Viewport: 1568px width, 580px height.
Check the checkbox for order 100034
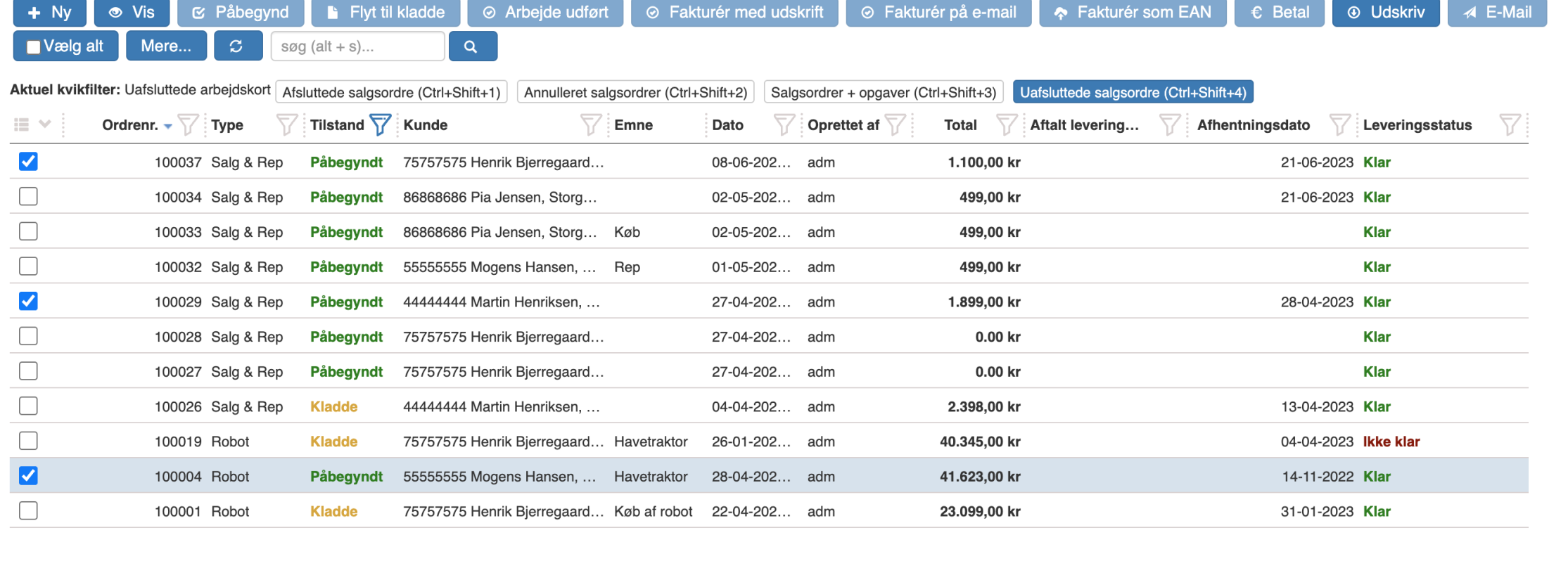click(x=28, y=196)
